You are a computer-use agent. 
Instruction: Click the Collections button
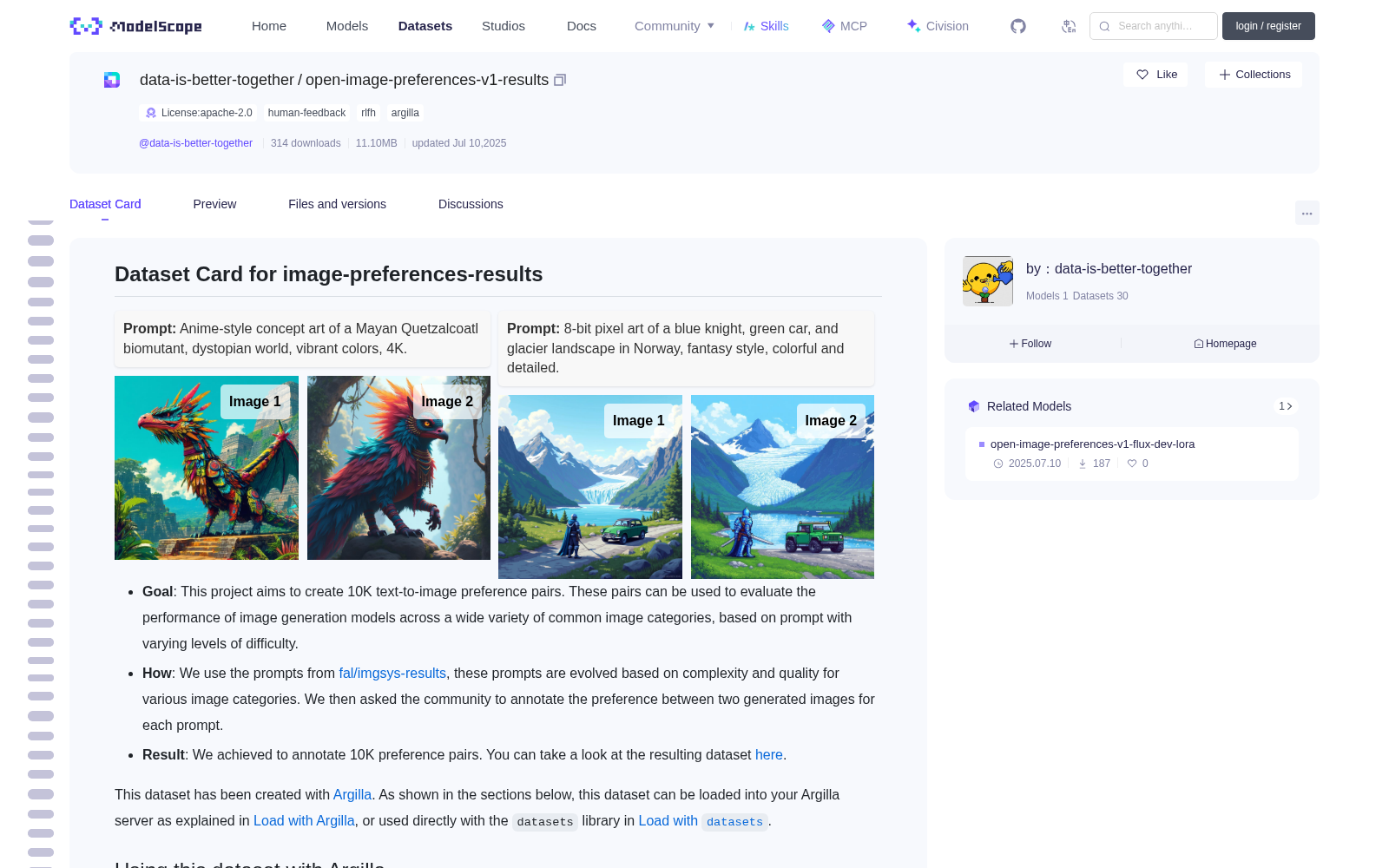(1254, 75)
